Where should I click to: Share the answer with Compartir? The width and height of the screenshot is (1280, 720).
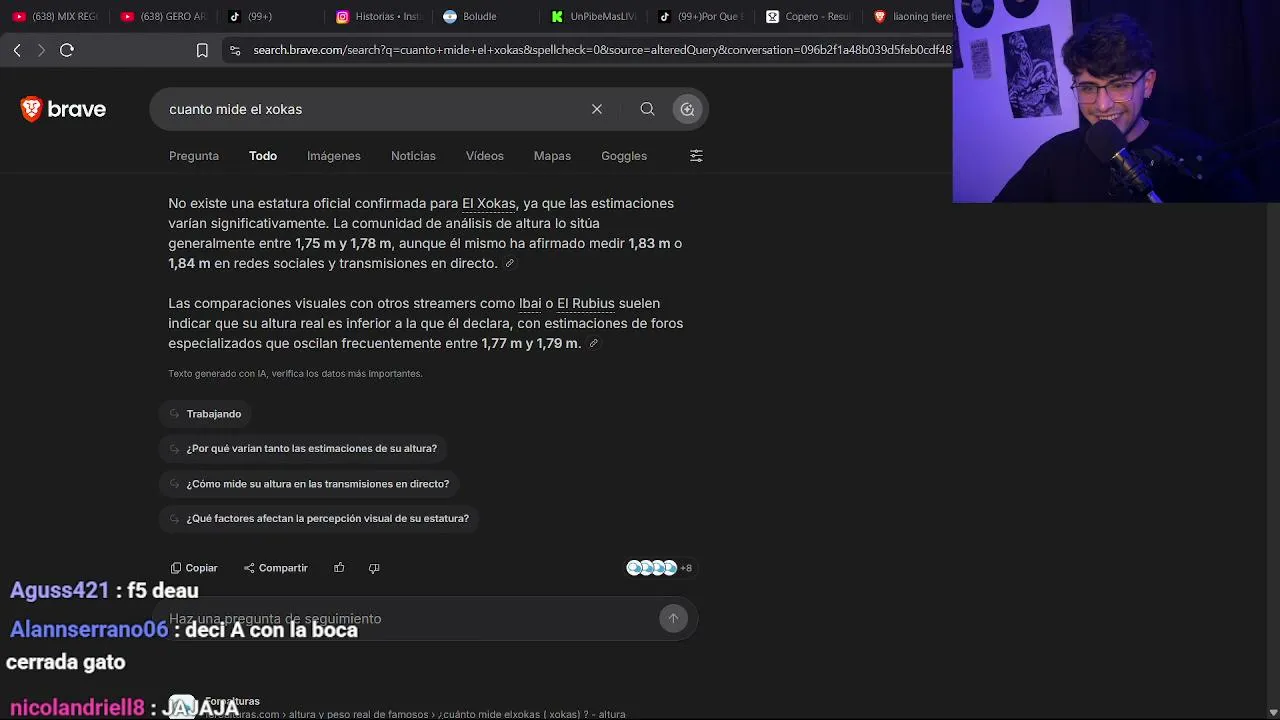click(276, 568)
